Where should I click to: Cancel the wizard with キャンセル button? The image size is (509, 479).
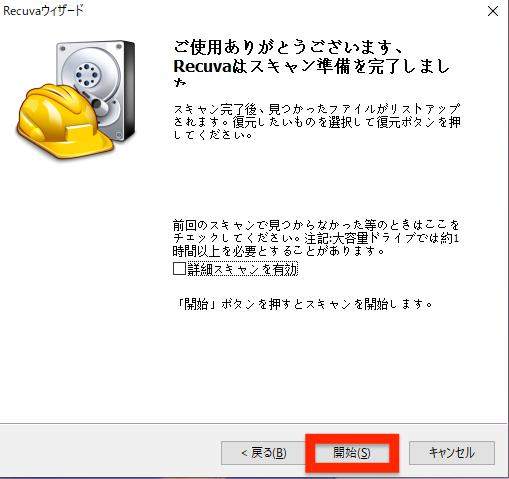(x=452, y=453)
